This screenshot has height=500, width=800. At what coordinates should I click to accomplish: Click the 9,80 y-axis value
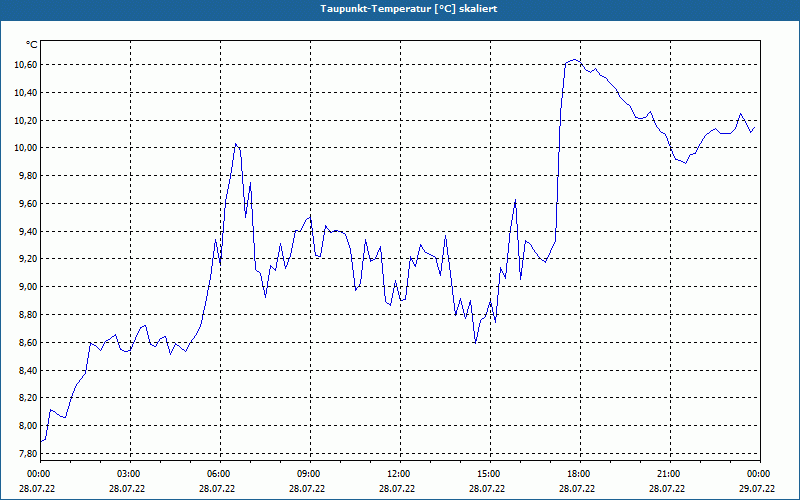coord(28,176)
